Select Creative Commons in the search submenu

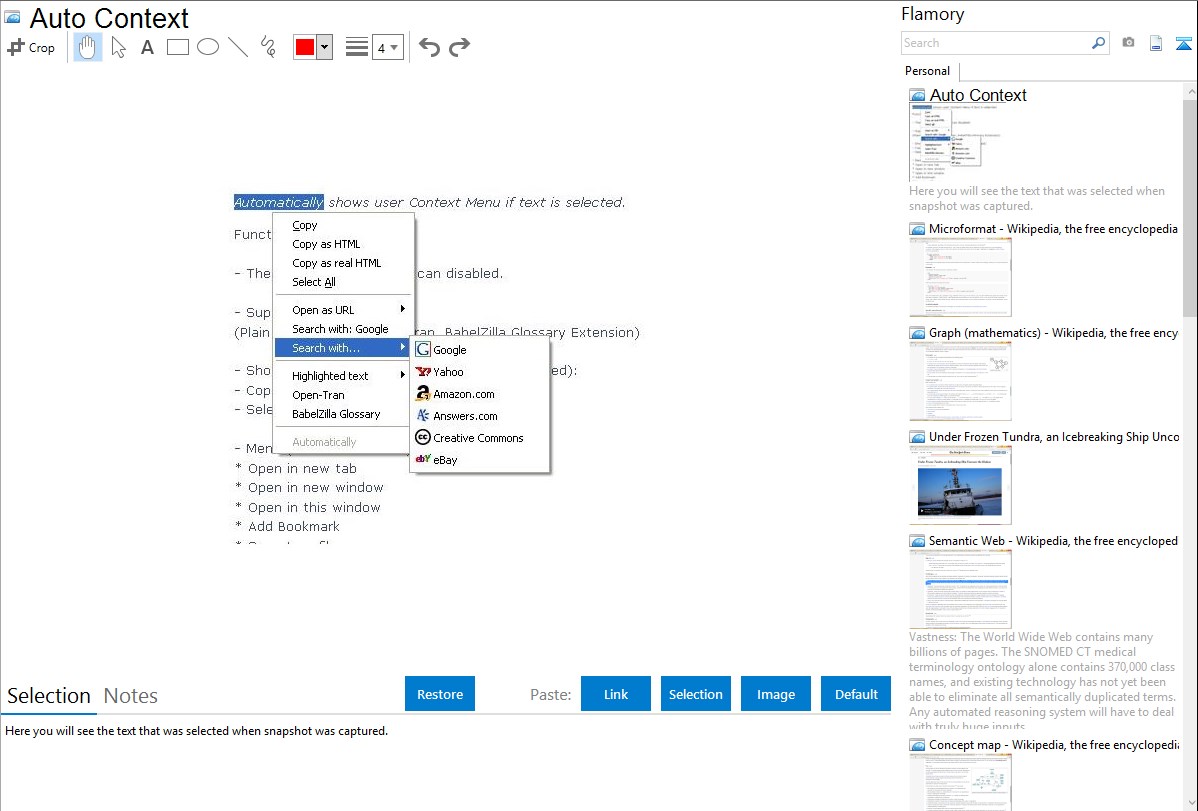point(480,438)
